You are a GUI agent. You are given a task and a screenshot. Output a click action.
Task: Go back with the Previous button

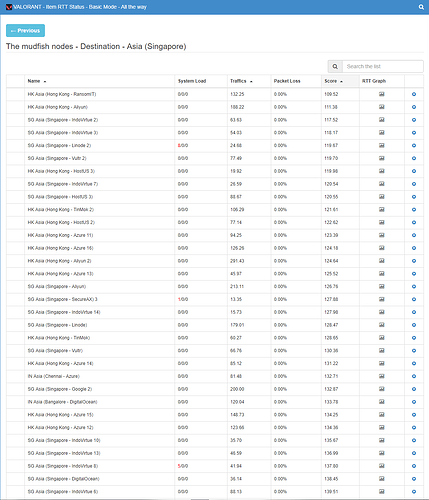click(x=25, y=31)
